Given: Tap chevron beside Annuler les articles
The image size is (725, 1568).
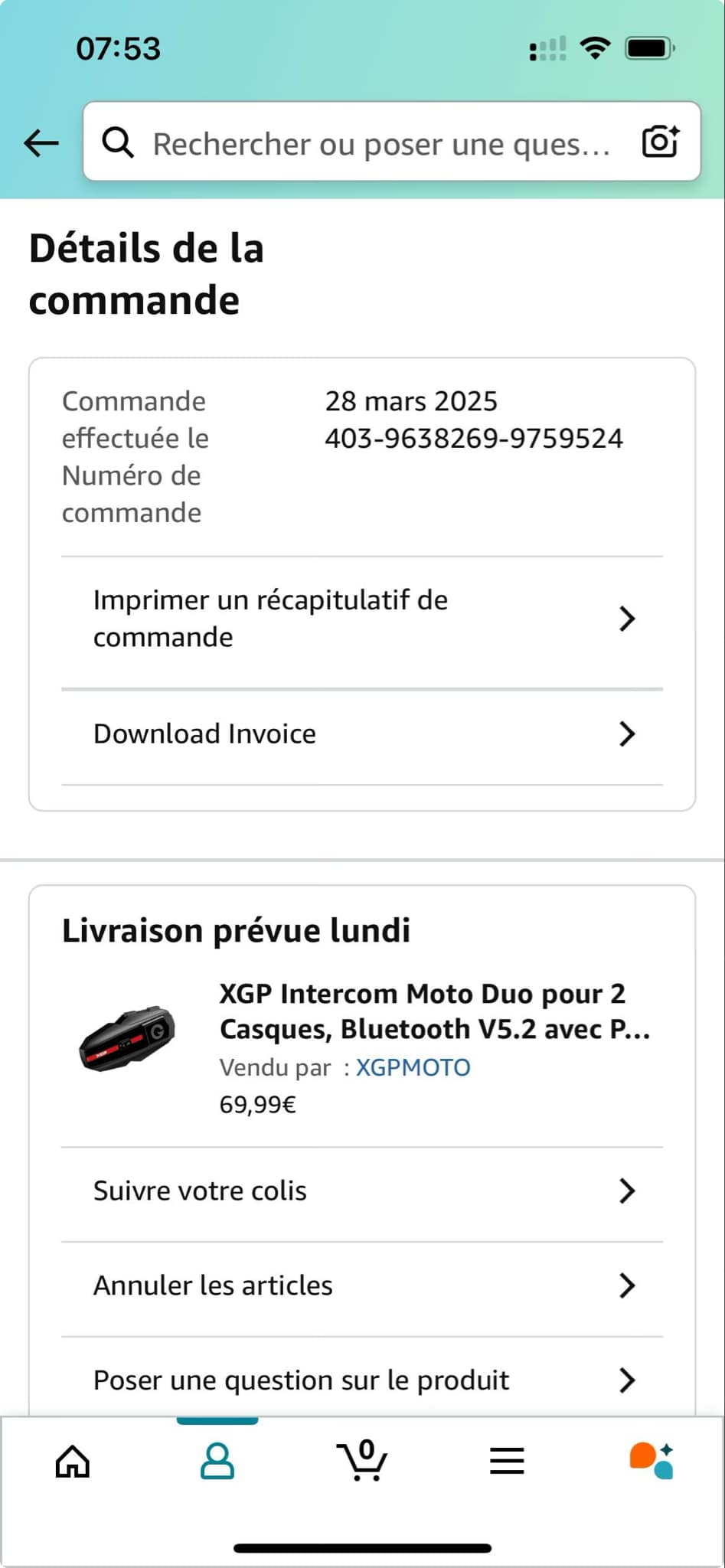Looking at the screenshot, I should (x=627, y=1285).
